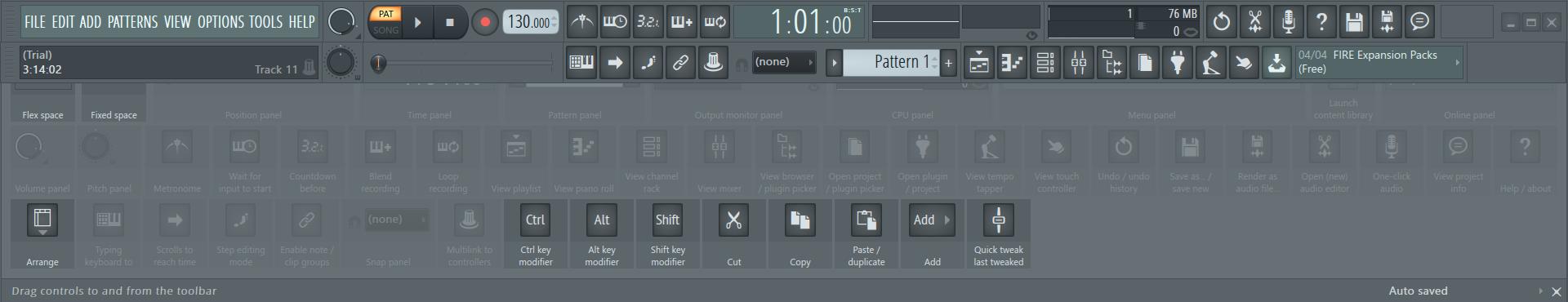Screen dimensions: 1568x302
Task: Click the Ctrl key modifier button
Action: [x=535, y=234]
